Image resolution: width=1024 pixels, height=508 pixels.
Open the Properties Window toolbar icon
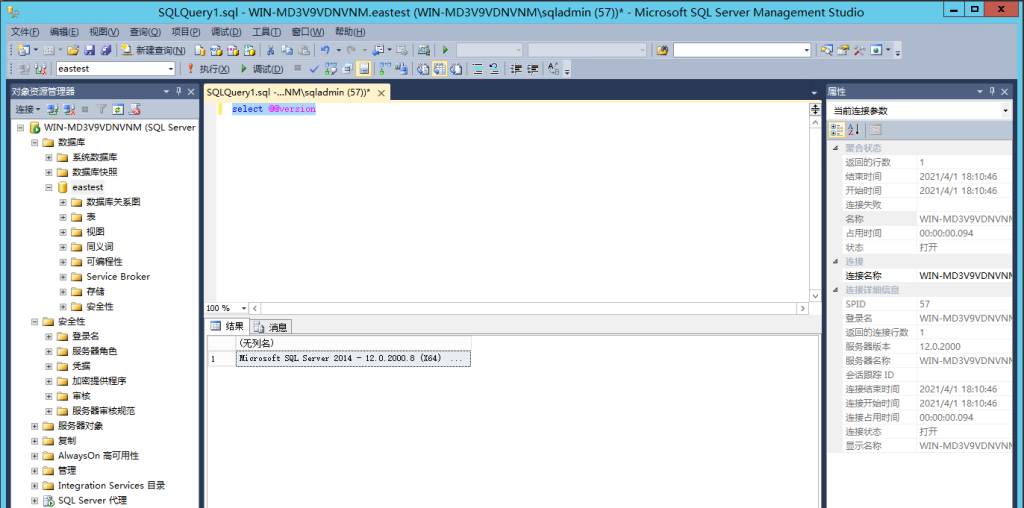[843, 50]
